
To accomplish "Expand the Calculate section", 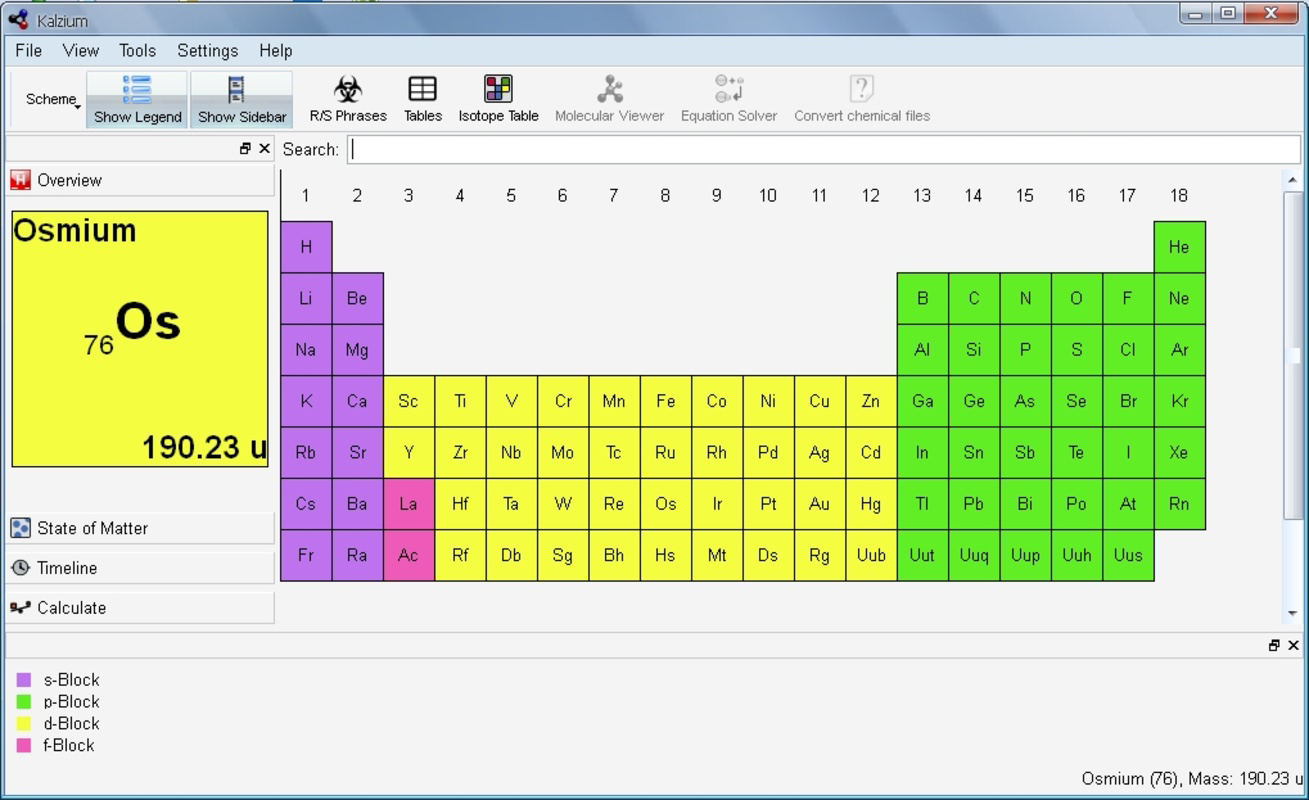I will coord(140,607).
